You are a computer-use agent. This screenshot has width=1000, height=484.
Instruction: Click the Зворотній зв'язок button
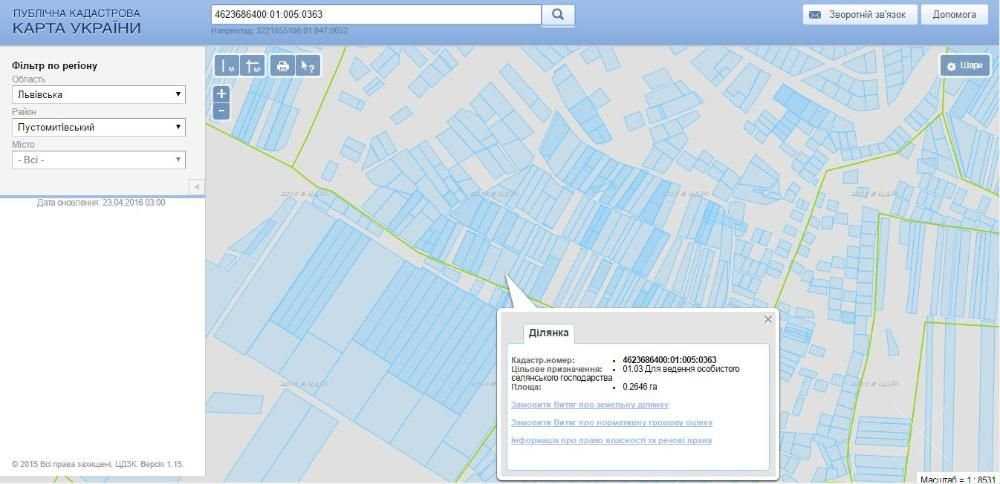860,15
